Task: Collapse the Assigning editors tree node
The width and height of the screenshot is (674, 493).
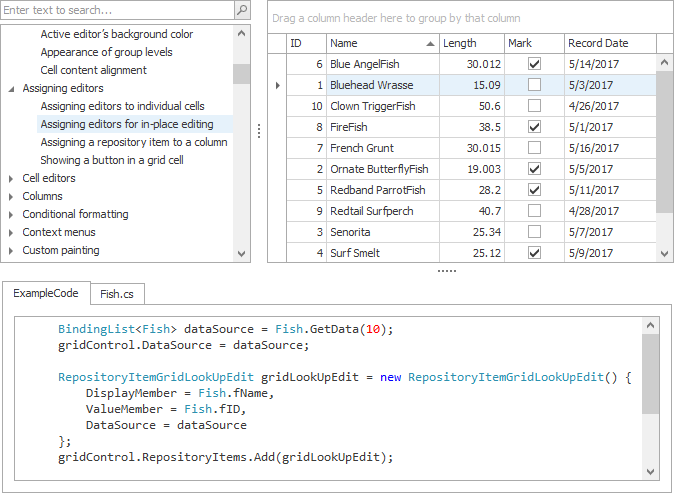Action: (x=11, y=88)
